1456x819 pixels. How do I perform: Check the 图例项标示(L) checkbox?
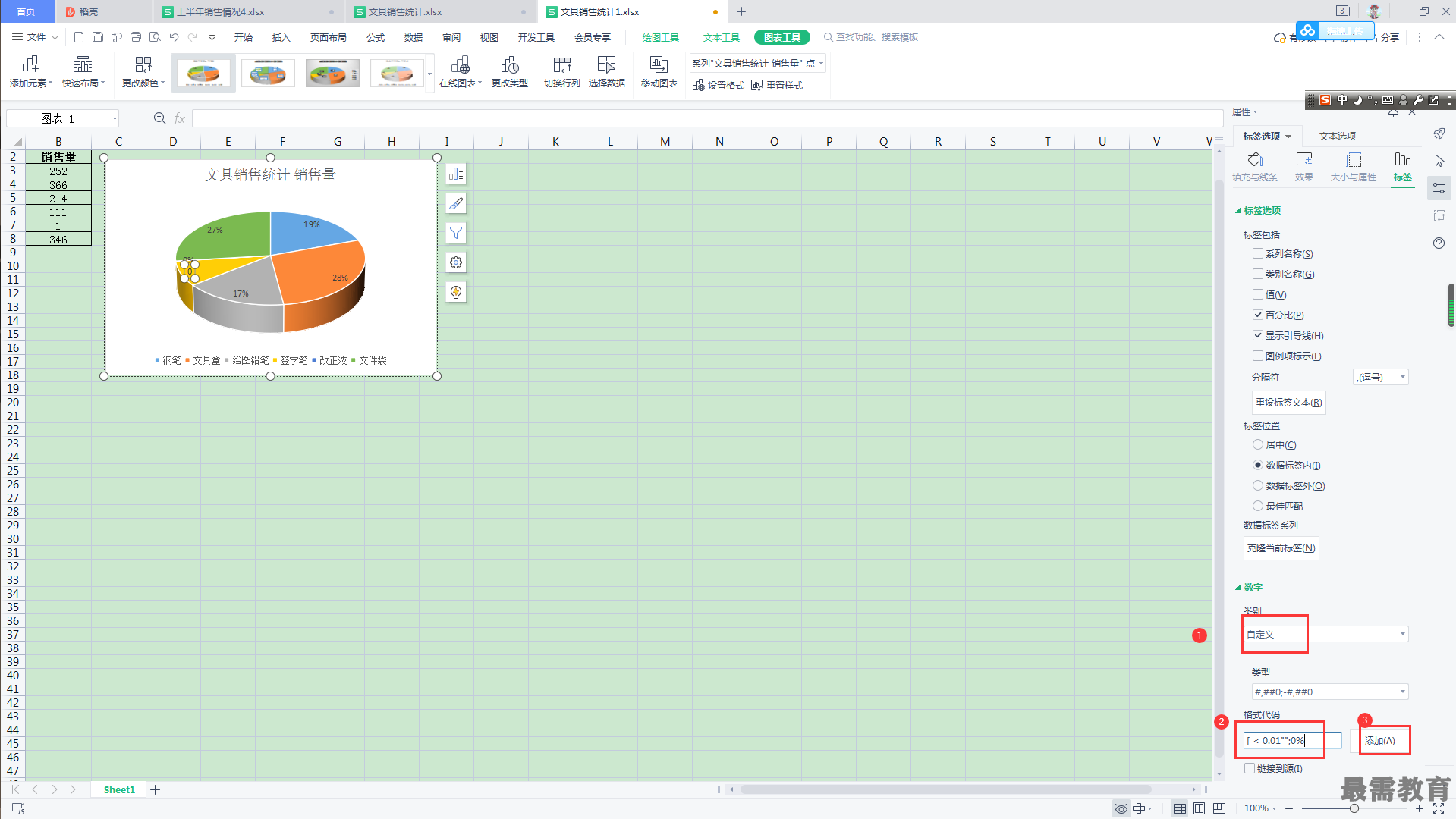(1258, 356)
